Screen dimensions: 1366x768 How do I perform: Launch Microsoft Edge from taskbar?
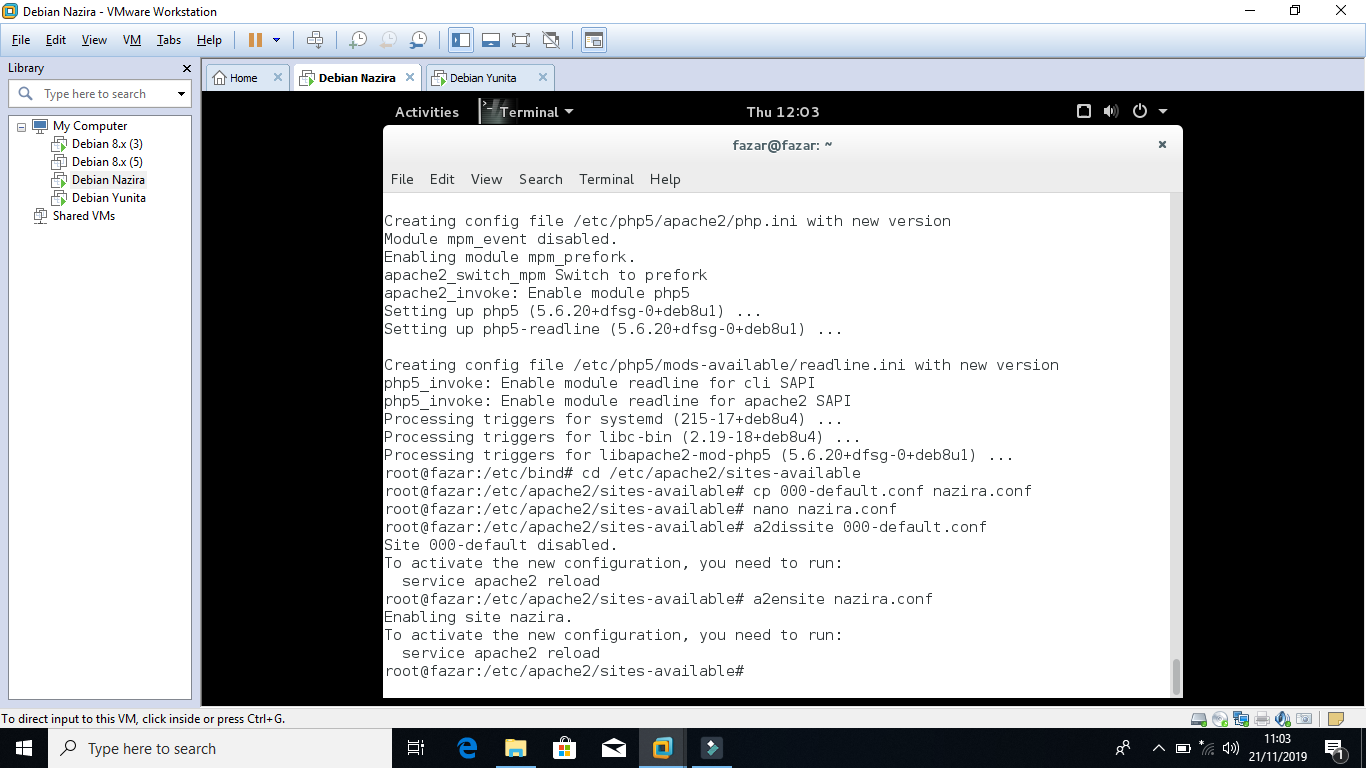[466, 748]
